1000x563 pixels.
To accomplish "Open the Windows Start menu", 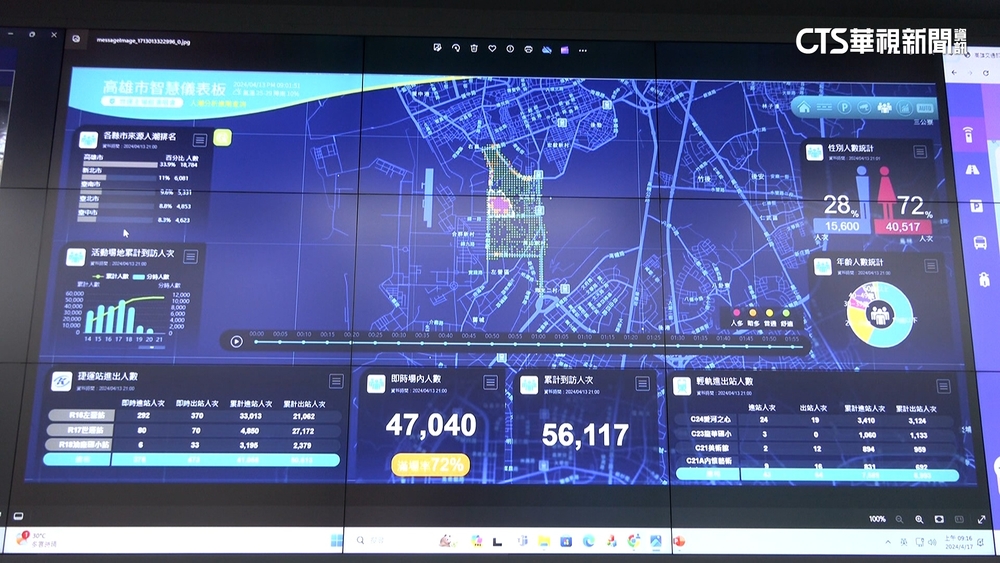I will [x=337, y=541].
